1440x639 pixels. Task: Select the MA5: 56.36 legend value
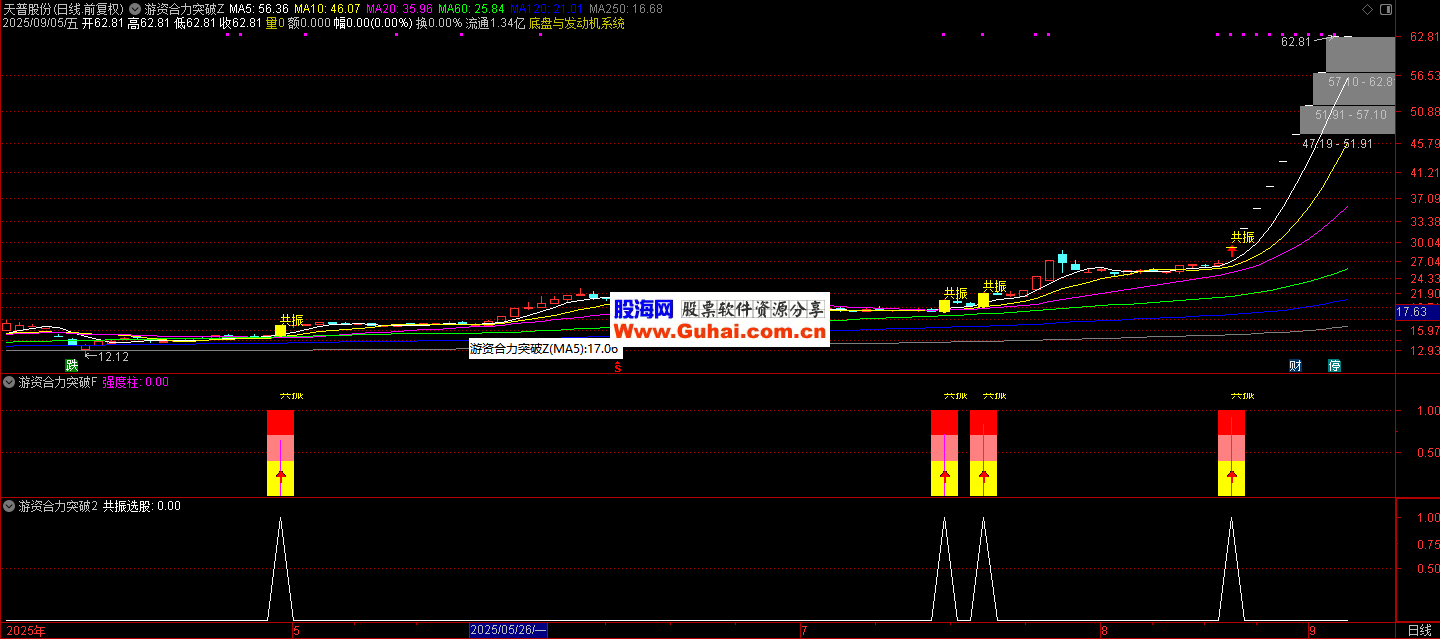[259, 8]
